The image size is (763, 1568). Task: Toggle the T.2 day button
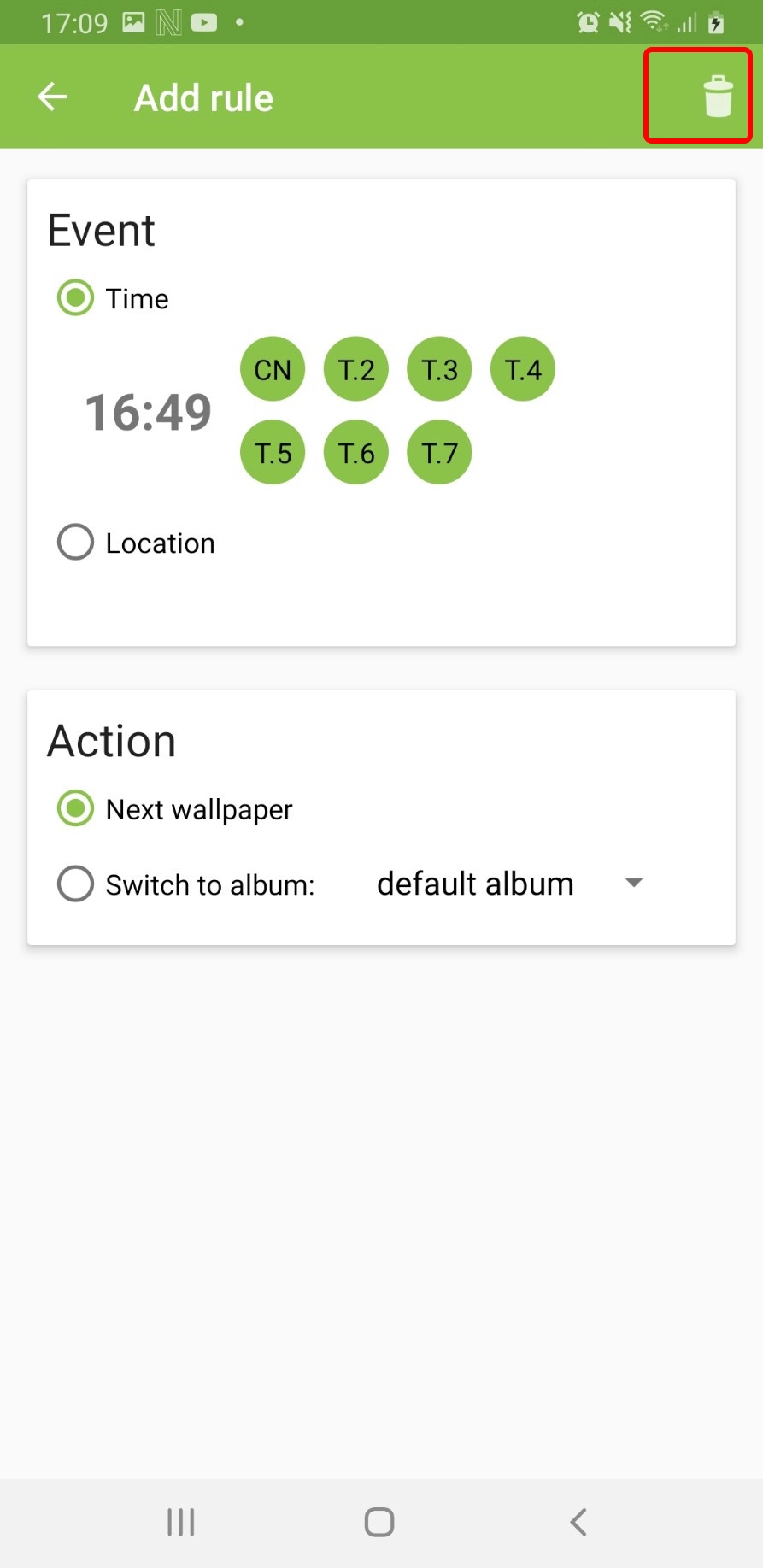tap(356, 370)
